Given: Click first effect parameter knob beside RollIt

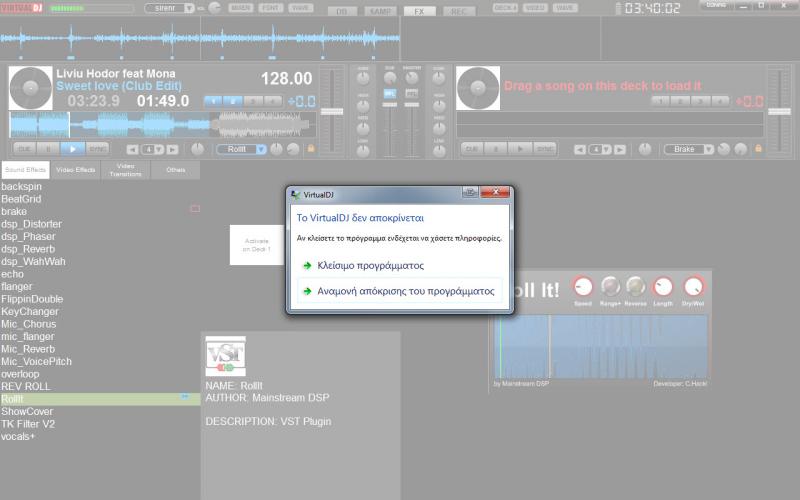Looking at the screenshot, I should (x=276, y=149).
